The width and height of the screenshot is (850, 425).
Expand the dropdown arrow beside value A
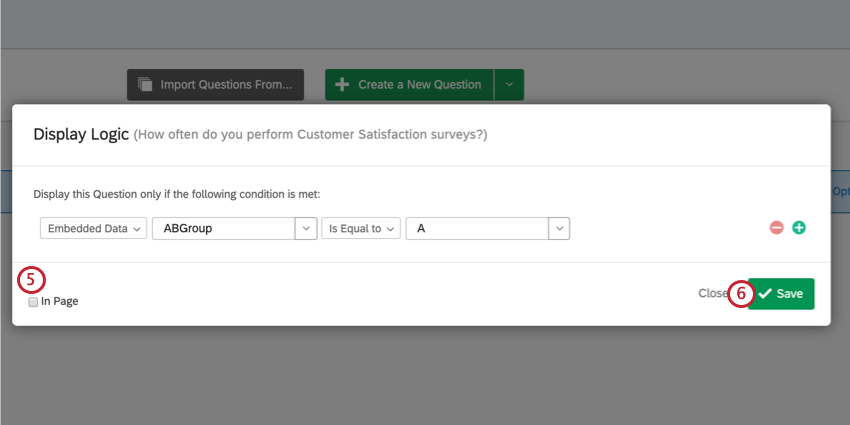pyautogui.click(x=559, y=228)
